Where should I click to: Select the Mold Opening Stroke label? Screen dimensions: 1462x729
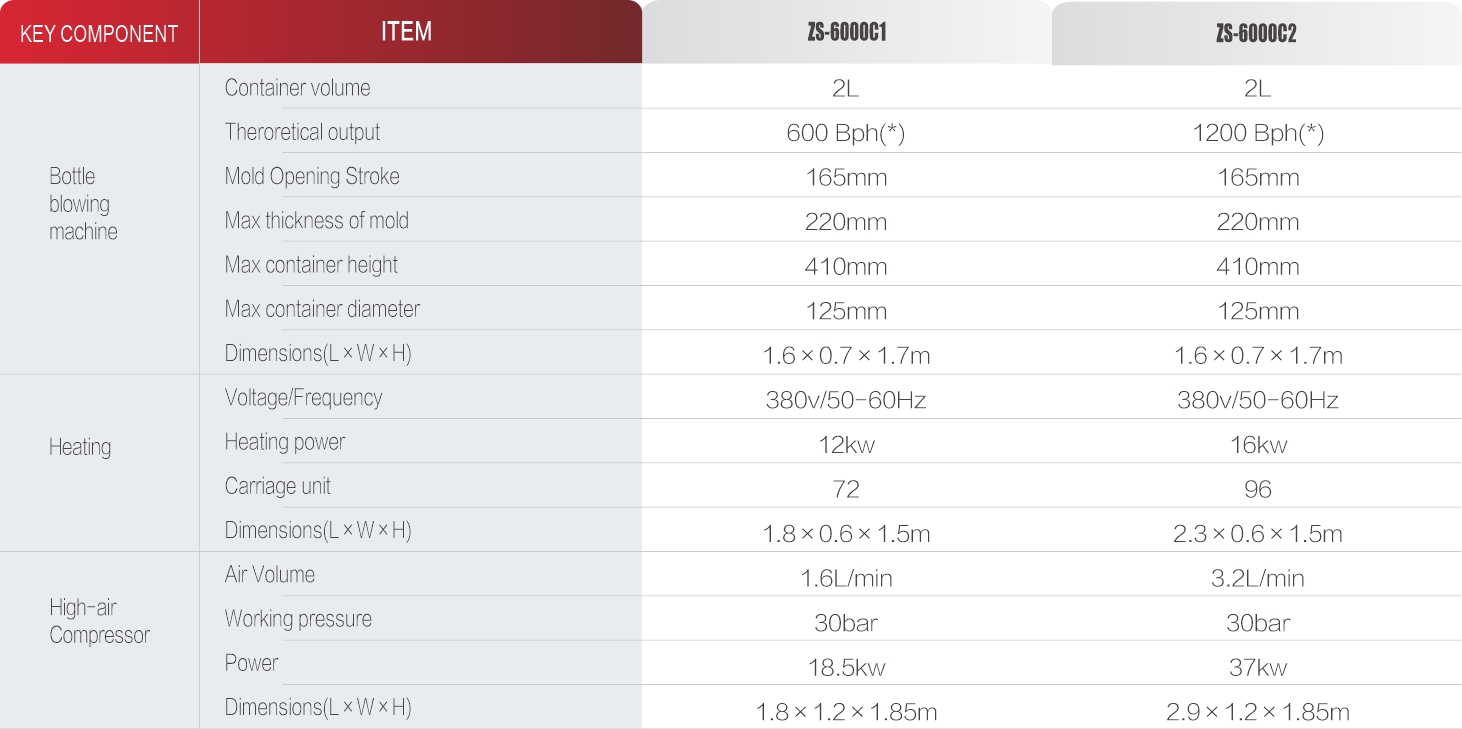tap(312, 177)
